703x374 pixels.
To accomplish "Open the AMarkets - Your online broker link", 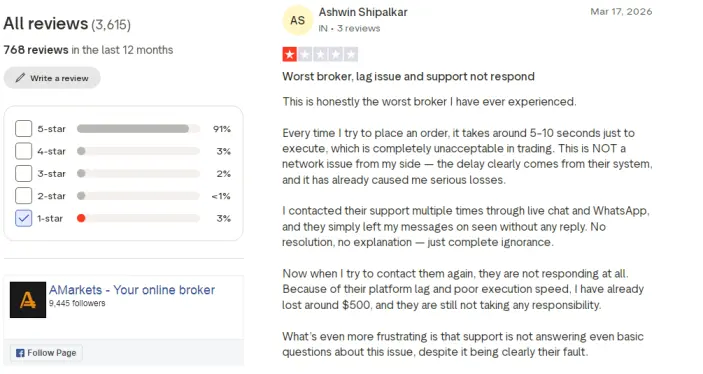I will 132,290.
